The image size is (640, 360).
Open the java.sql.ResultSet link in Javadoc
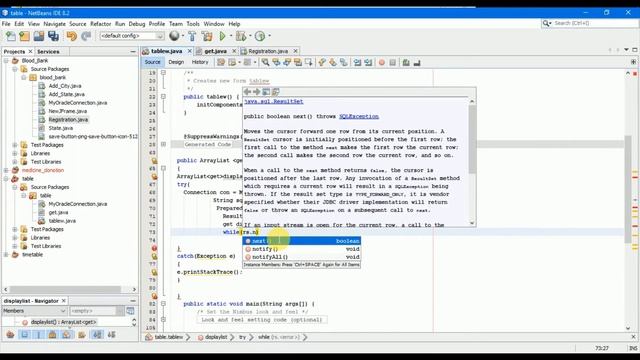tap(273, 102)
